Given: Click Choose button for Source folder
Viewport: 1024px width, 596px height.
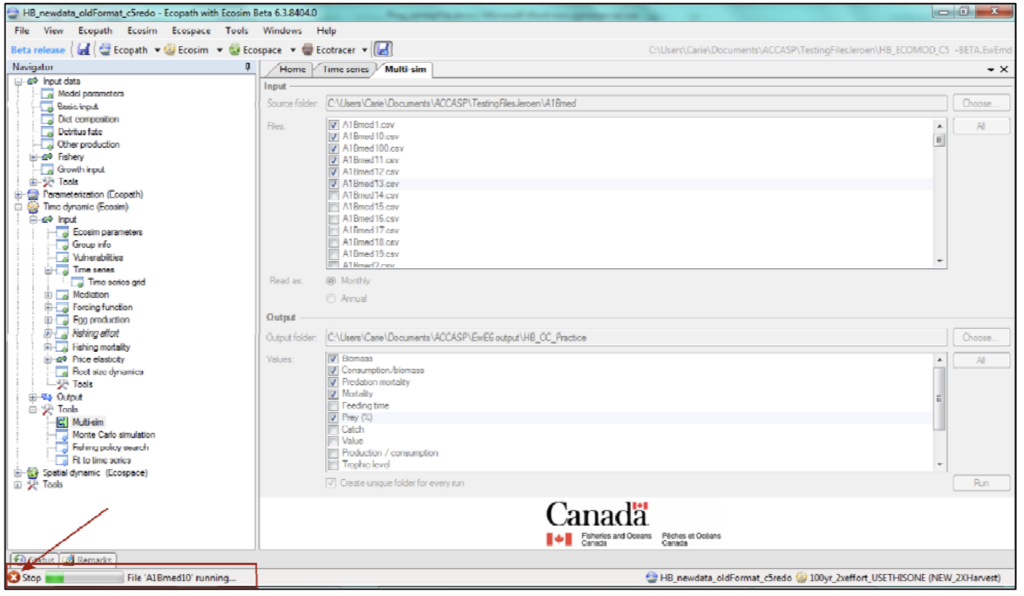Looking at the screenshot, I should 977,103.
